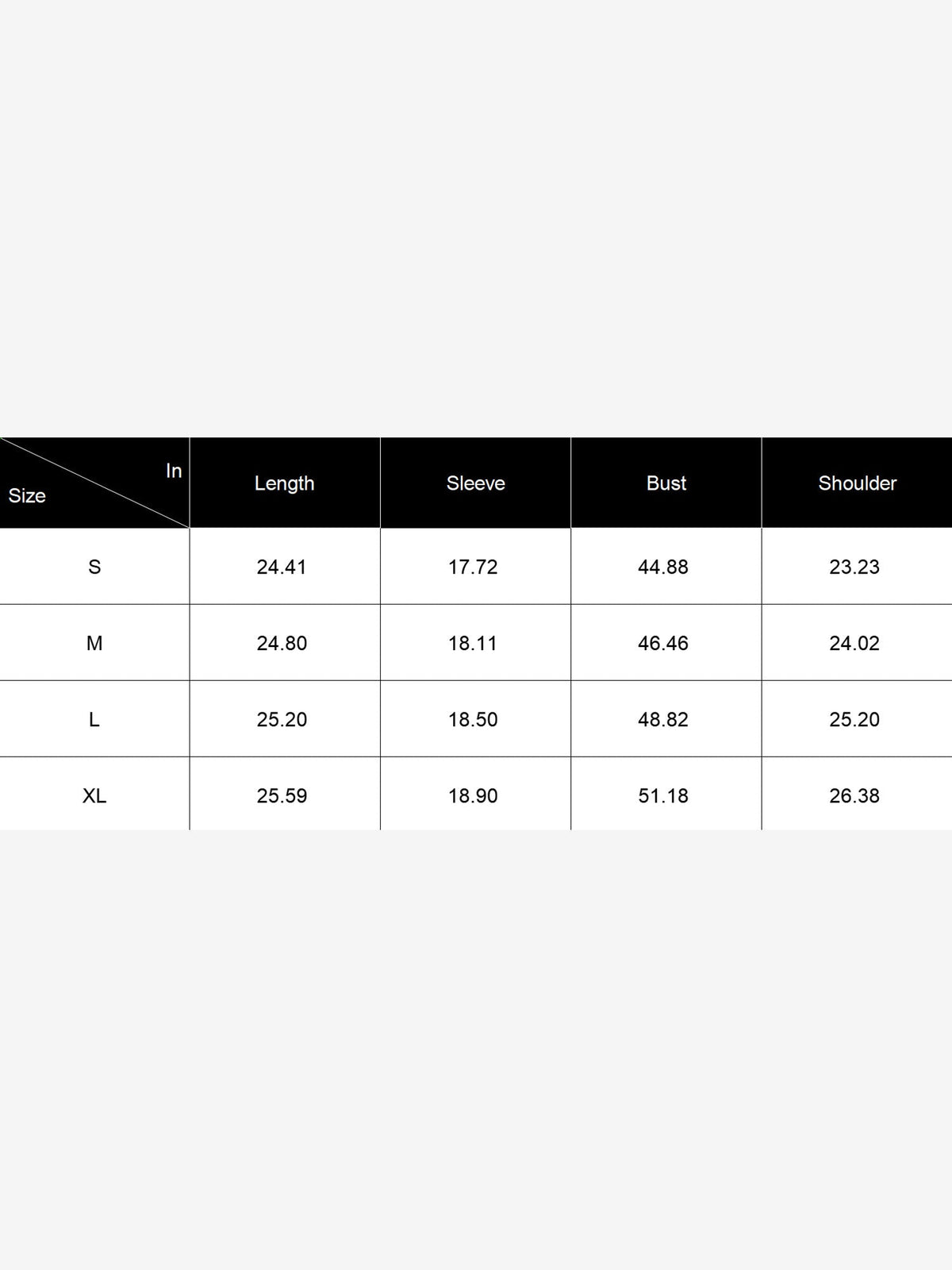Click the 44.88 bust value
Image resolution: width=952 pixels, height=1270 pixels.
(x=663, y=567)
